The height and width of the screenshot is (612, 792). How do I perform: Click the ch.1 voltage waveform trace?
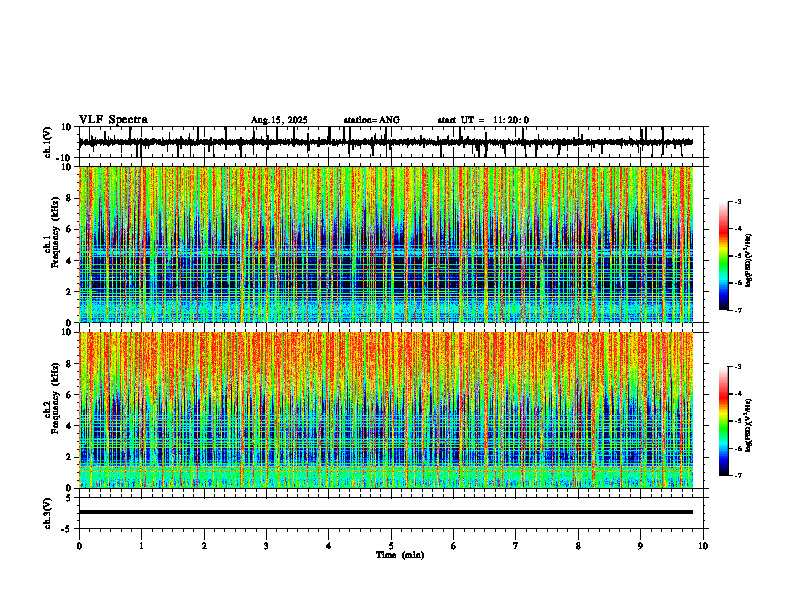pyautogui.click(x=386, y=142)
